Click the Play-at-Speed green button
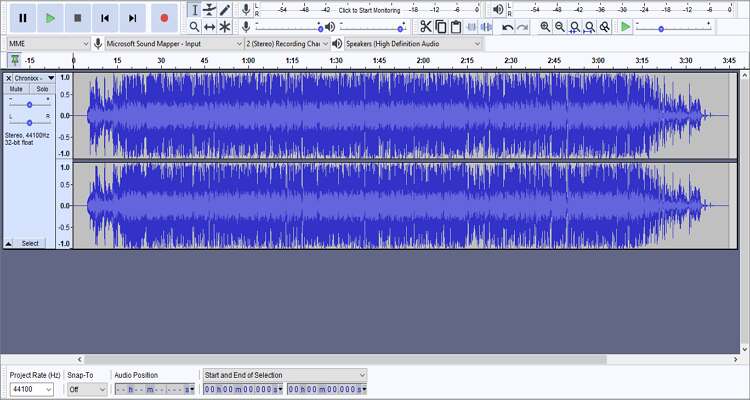Screen dimensions: 750x400 click(x=625, y=27)
